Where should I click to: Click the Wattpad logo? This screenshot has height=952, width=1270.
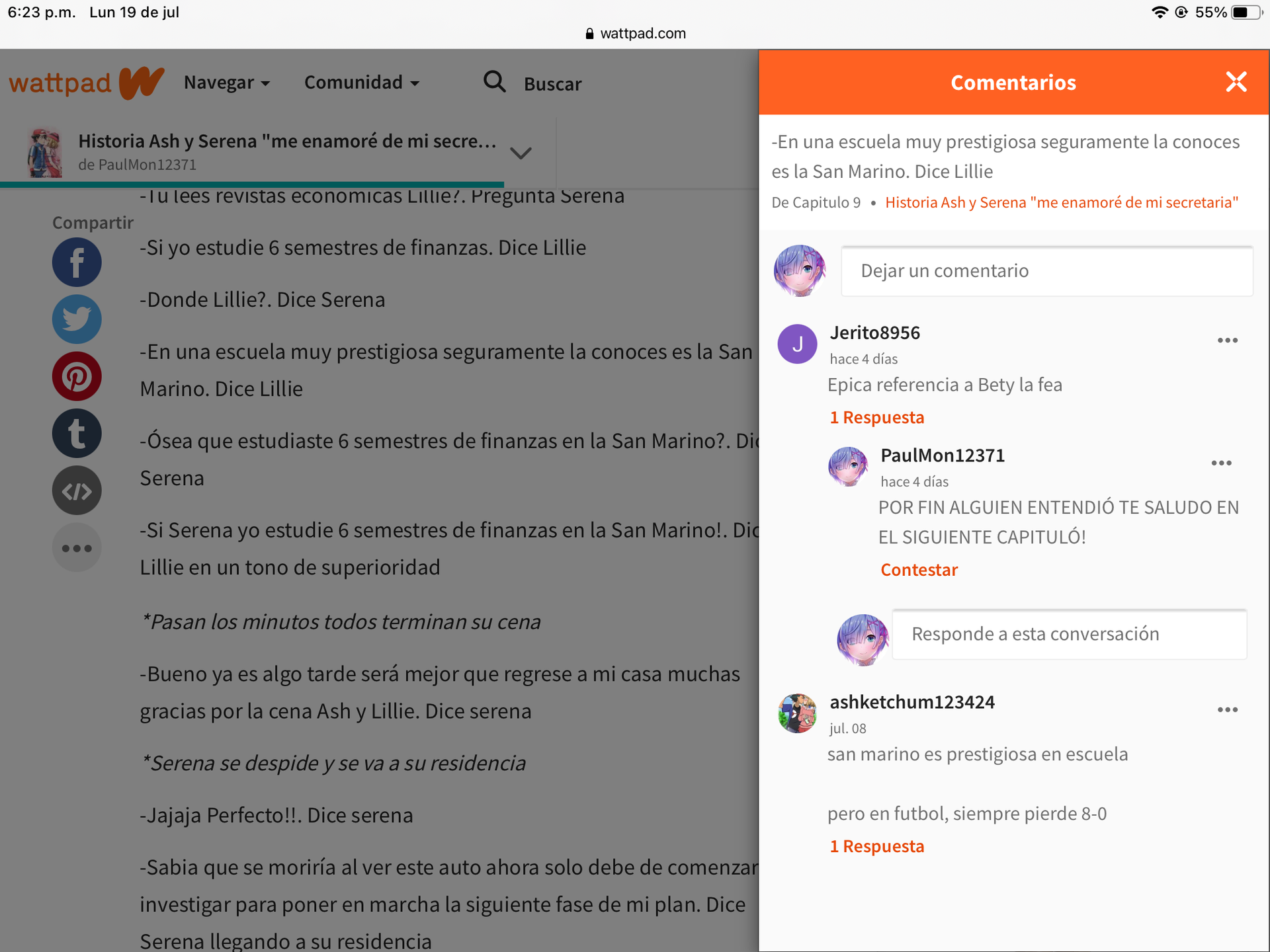tap(87, 83)
